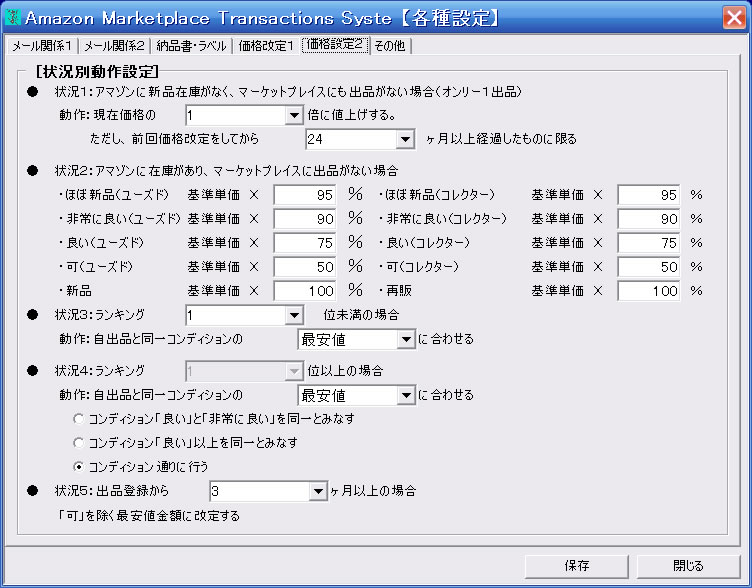The image size is (752, 588).
Task: Click 位未満の場合 label in 状況3
Action: point(361,315)
